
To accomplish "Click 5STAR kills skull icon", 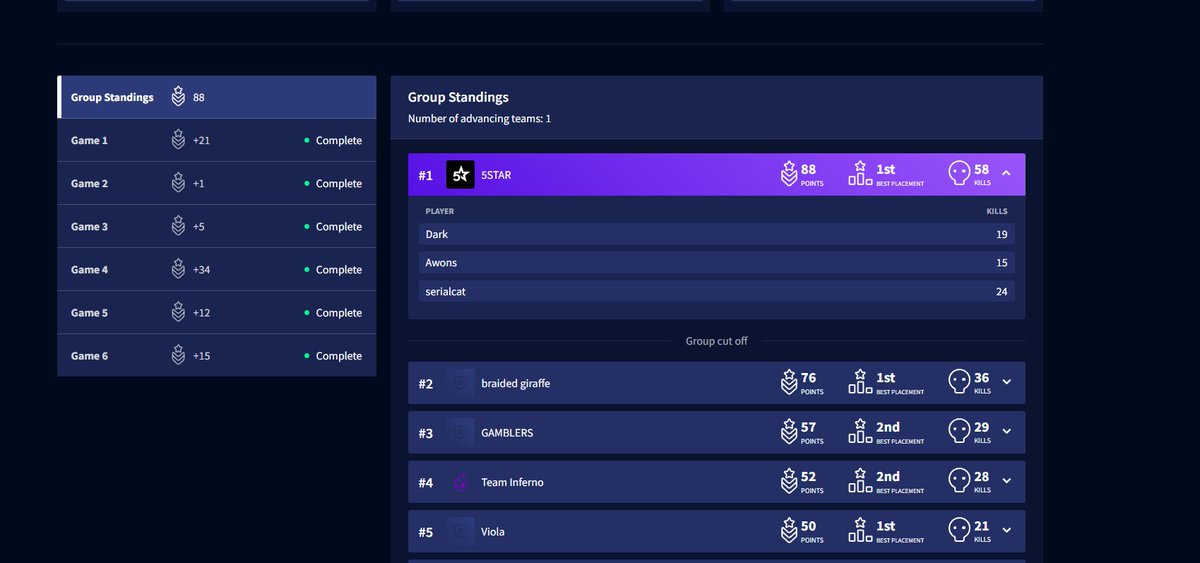I will point(959,173).
